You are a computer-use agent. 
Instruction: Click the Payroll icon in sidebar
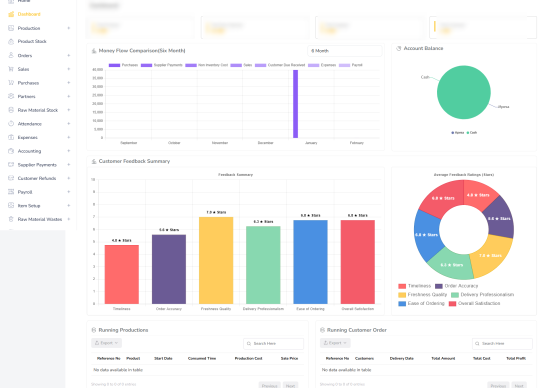[x=11, y=192]
